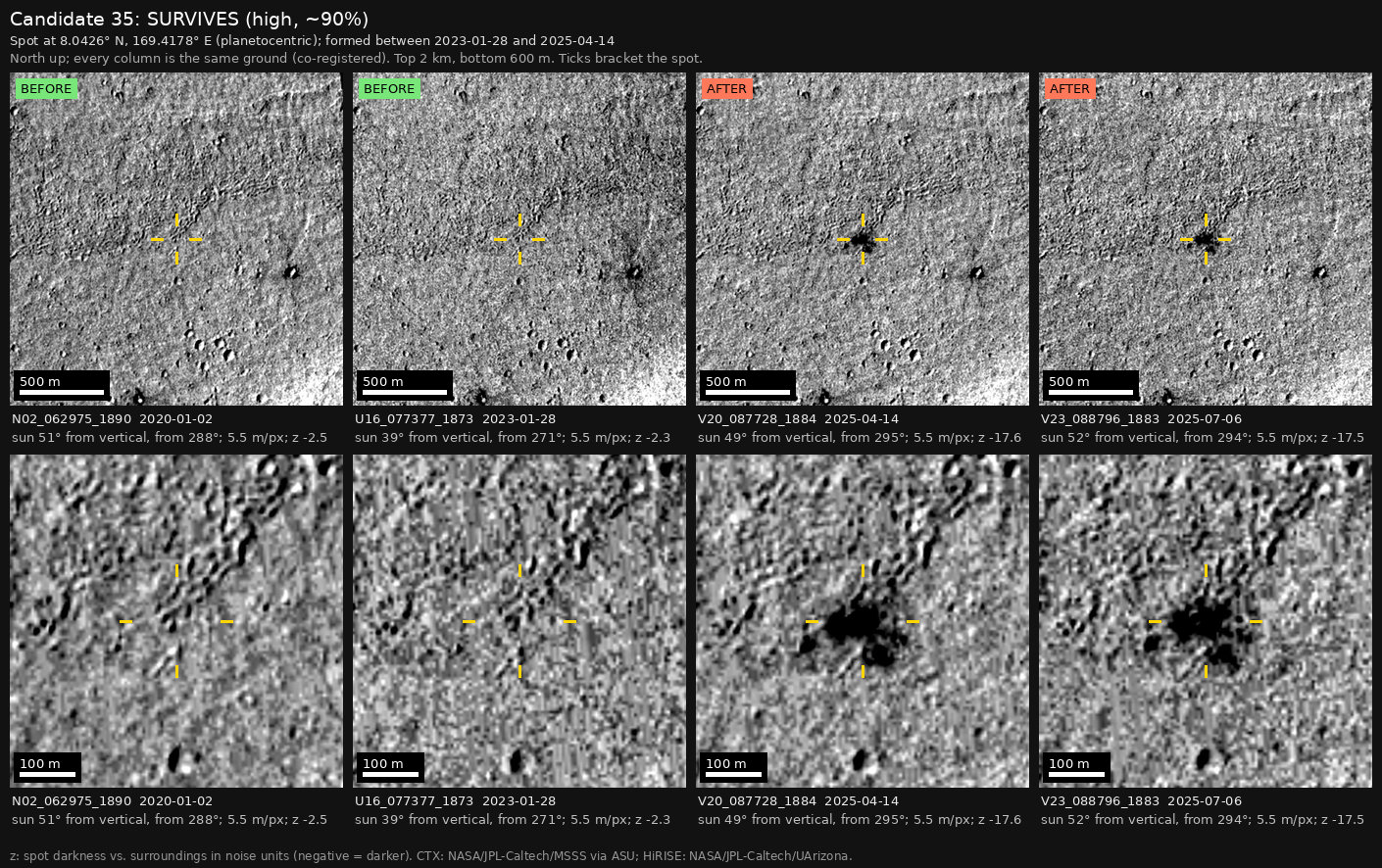Open the 600 m zoomed U16_077377_1873 image panel

519,621
